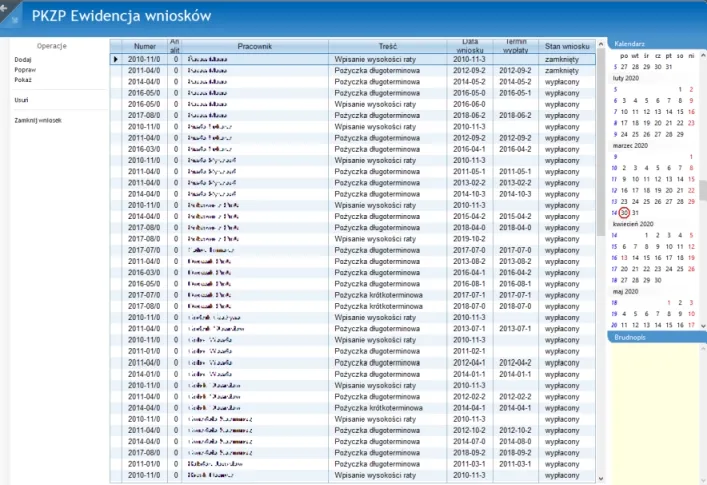Click the row indicator arrow of first record
This screenshot has width=707, height=485.
coord(116,60)
